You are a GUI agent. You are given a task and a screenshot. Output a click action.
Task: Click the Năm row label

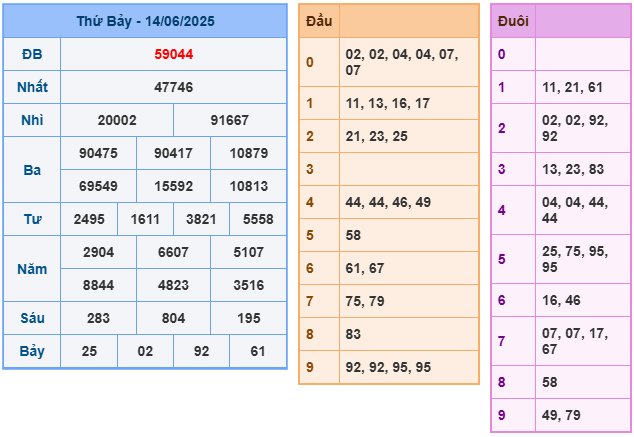click(x=32, y=269)
